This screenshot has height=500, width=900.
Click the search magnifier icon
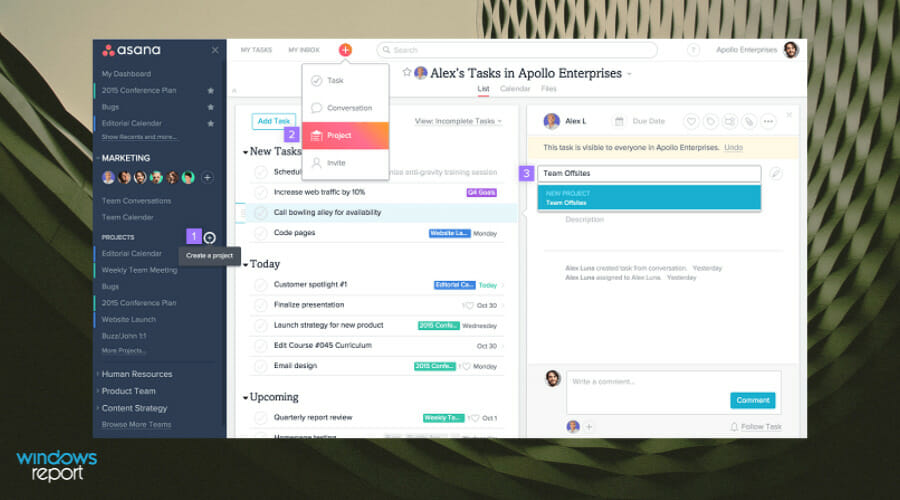tap(386, 50)
